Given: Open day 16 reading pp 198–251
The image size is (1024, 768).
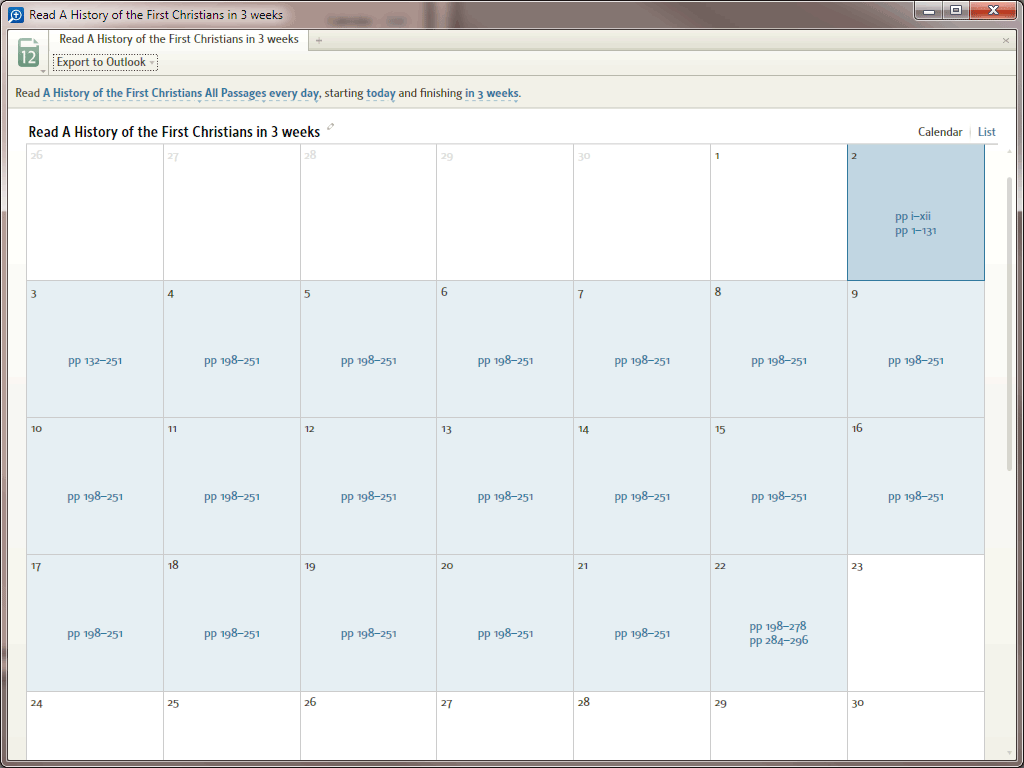Looking at the screenshot, I should (x=916, y=496).
